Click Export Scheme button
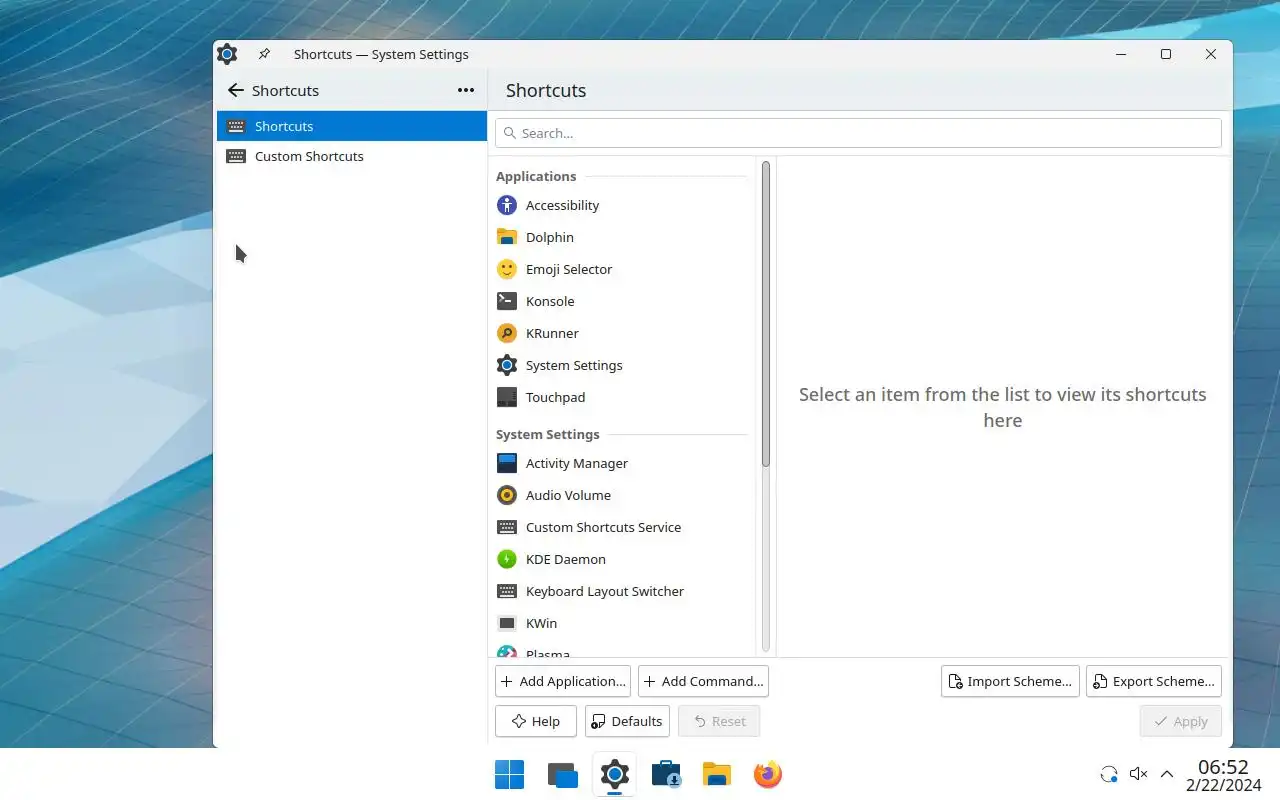This screenshot has height=800, width=1280. click(x=1154, y=681)
